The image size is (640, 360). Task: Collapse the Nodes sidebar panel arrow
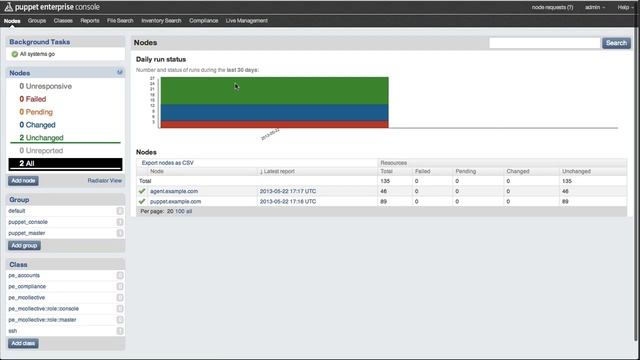tap(120, 73)
